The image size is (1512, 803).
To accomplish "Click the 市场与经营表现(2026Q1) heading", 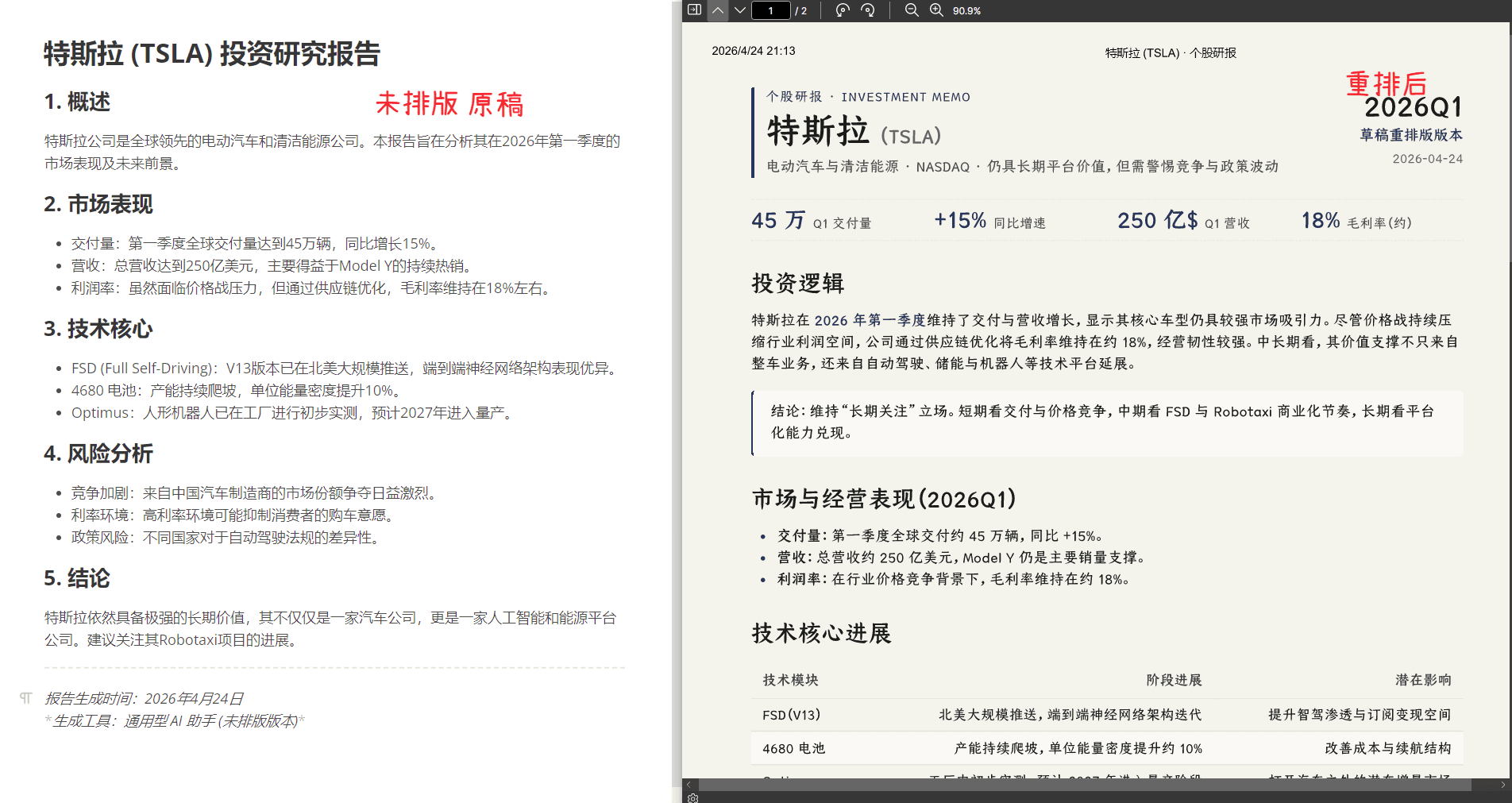I will point(884,499).
